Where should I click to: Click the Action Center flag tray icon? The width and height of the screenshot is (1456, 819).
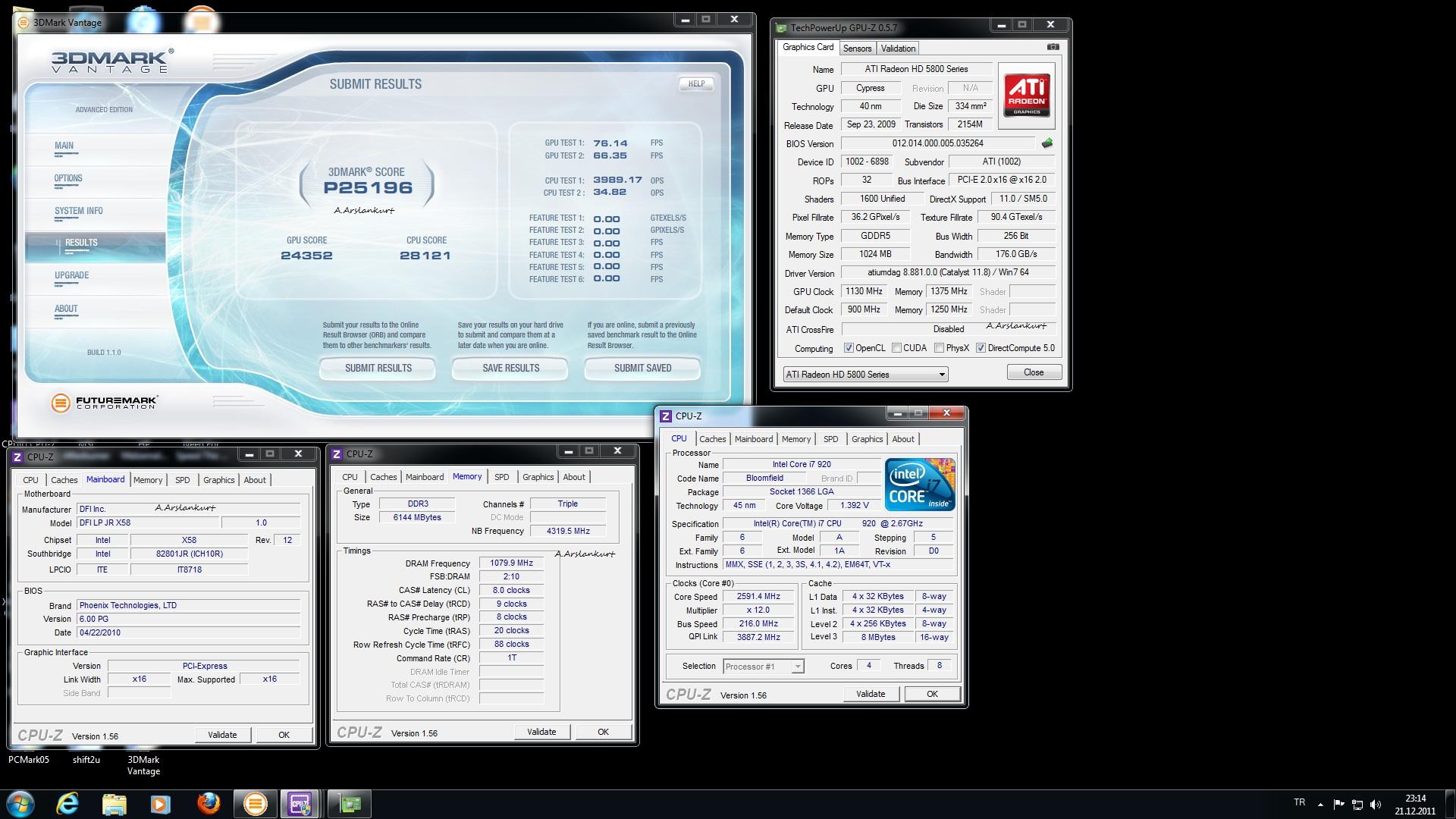(1338, 804)
